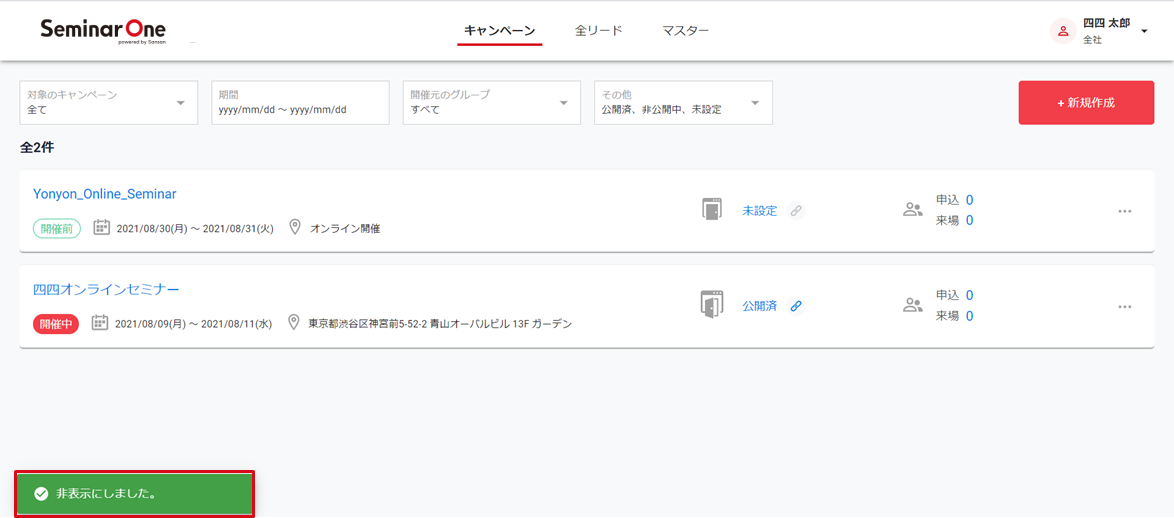Click link icon next to 未設定

click(x=797, y=211)
